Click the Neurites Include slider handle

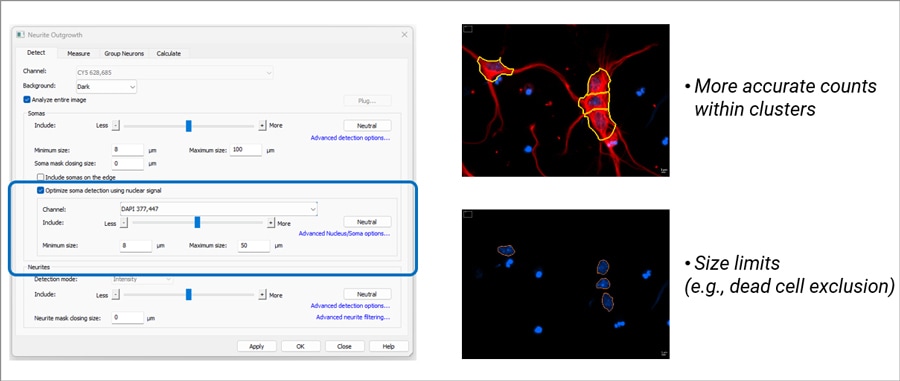click(x=188, y=294)
